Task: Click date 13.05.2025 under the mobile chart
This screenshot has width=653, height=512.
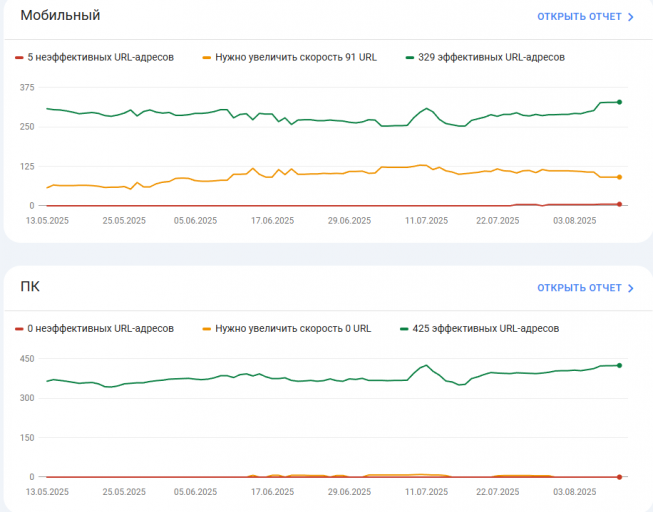Action: click(47, 221)
